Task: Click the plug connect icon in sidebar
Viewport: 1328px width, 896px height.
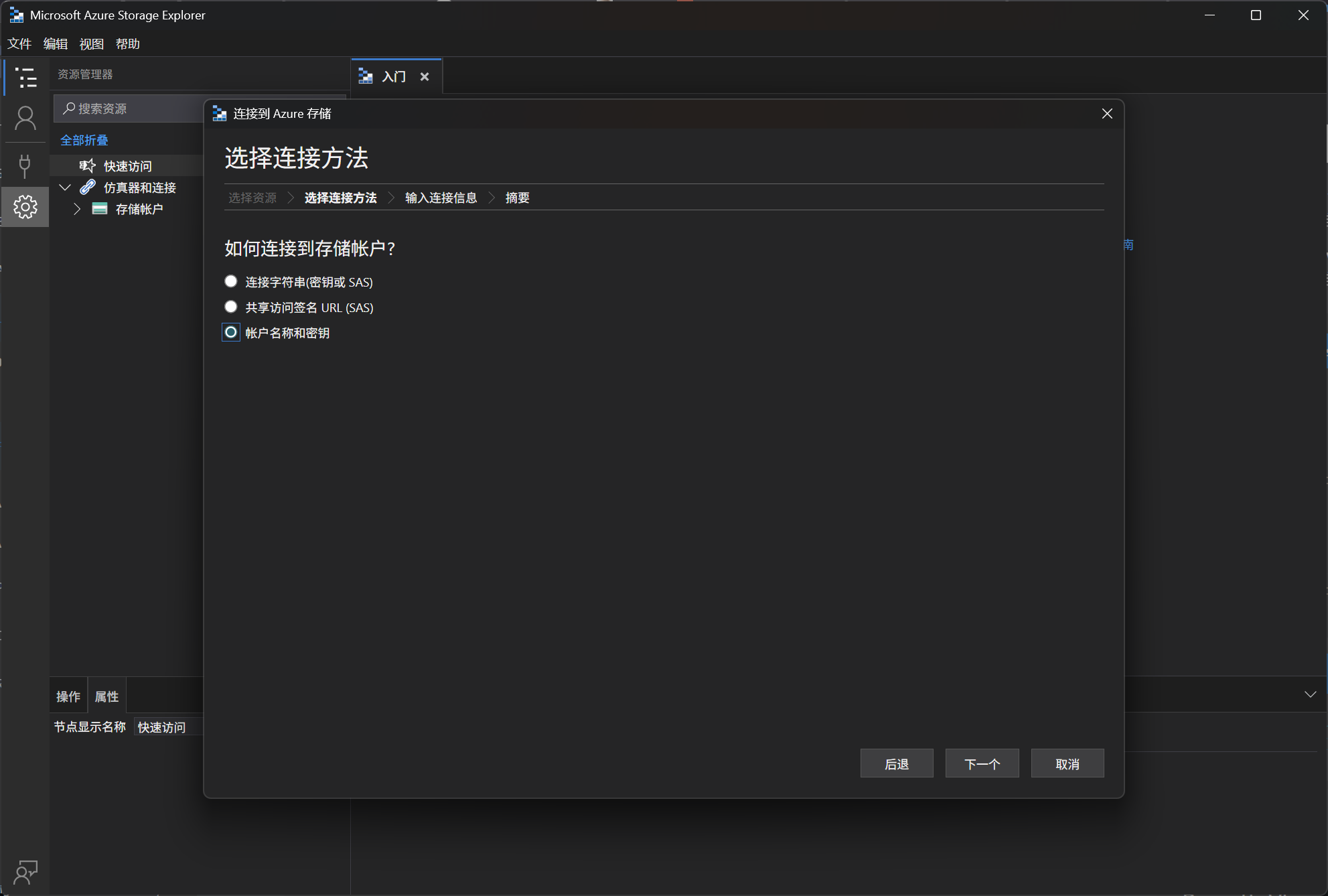Action: point(25,165)
